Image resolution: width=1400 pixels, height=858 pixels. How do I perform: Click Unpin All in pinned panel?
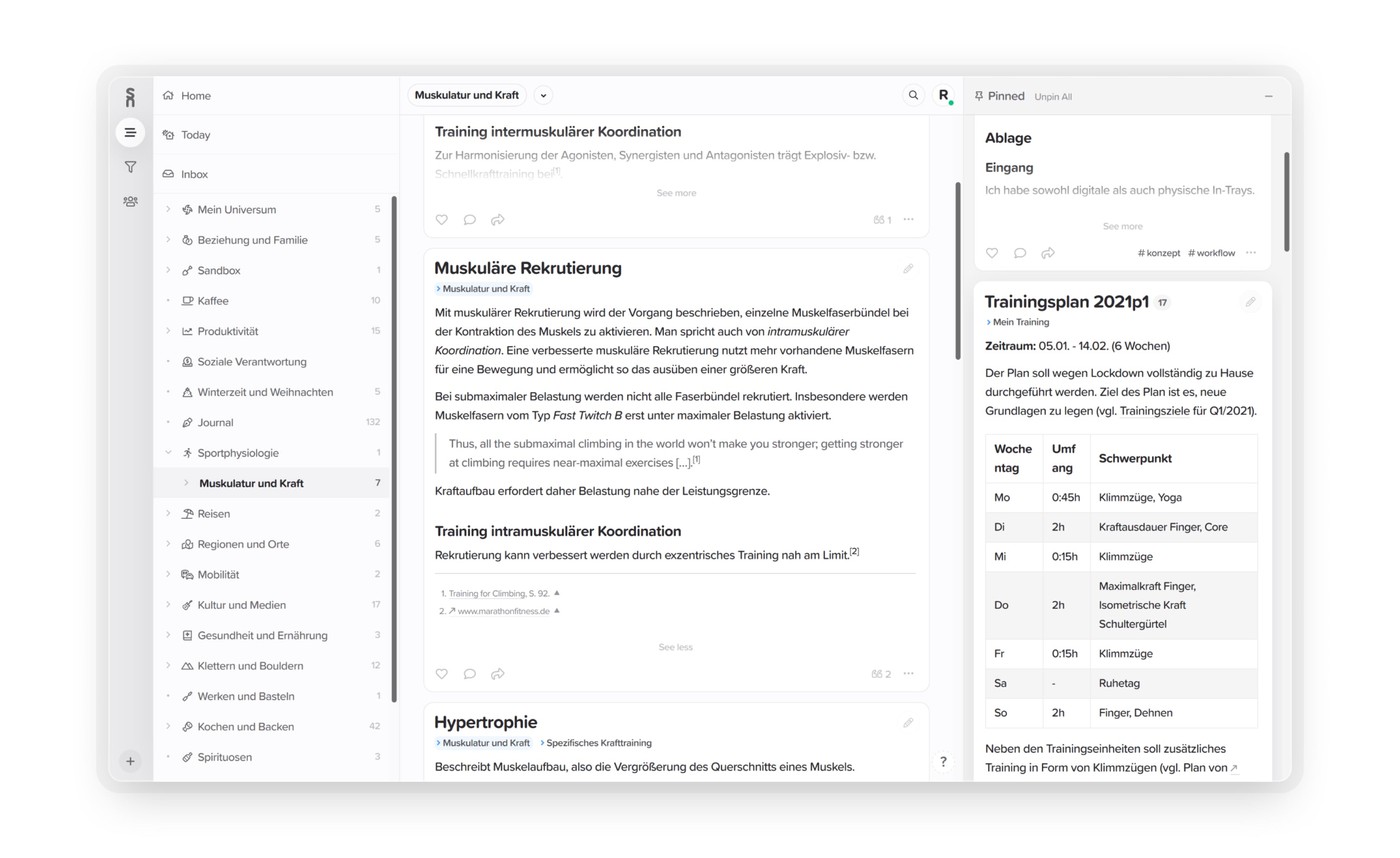pos(1053,97)
